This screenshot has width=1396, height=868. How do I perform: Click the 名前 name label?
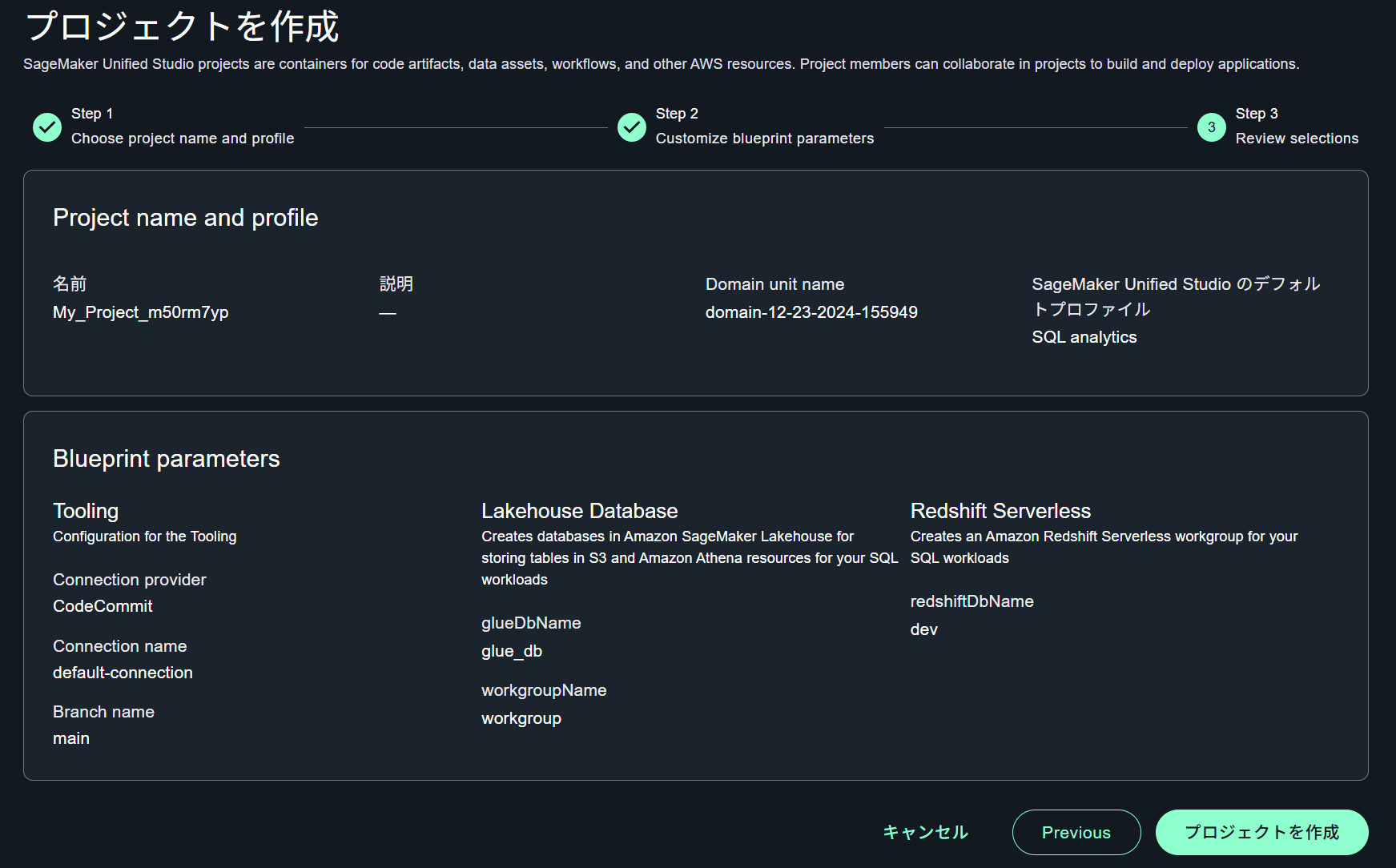[70, 284]
